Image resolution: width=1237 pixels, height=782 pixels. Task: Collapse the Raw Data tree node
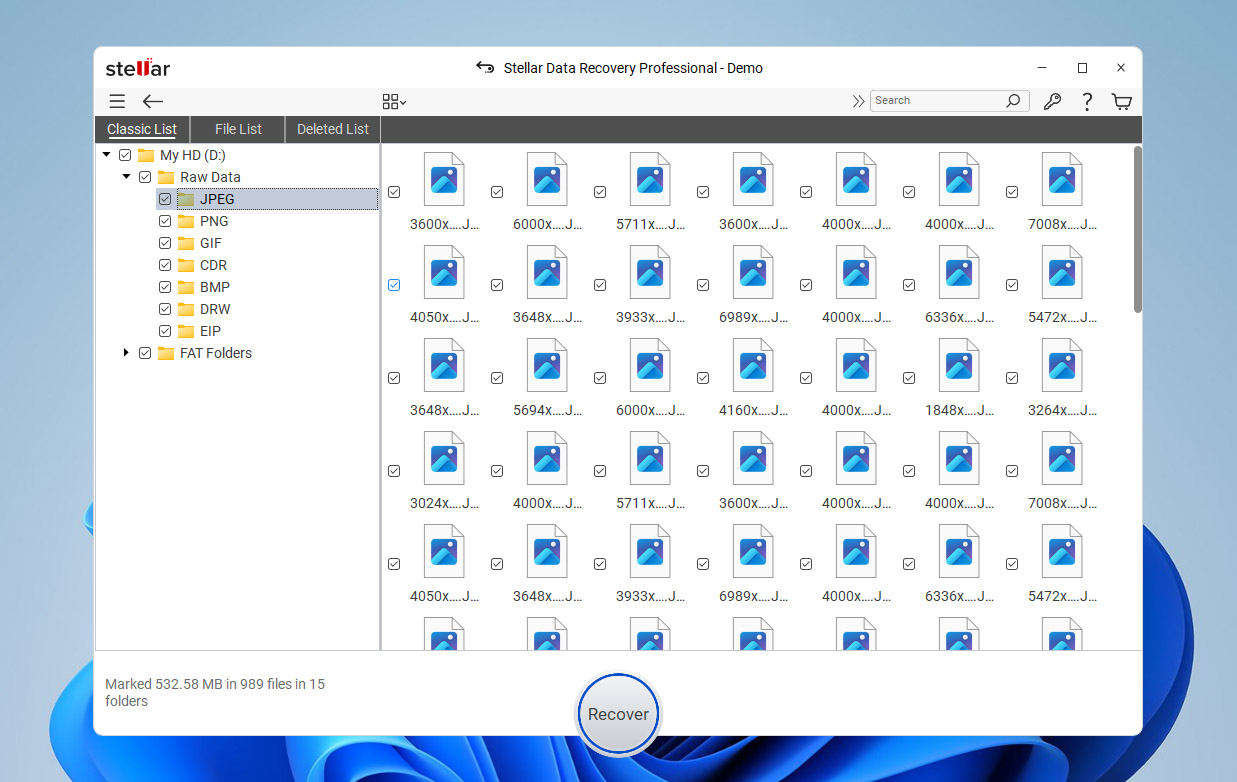coord(126,177)
